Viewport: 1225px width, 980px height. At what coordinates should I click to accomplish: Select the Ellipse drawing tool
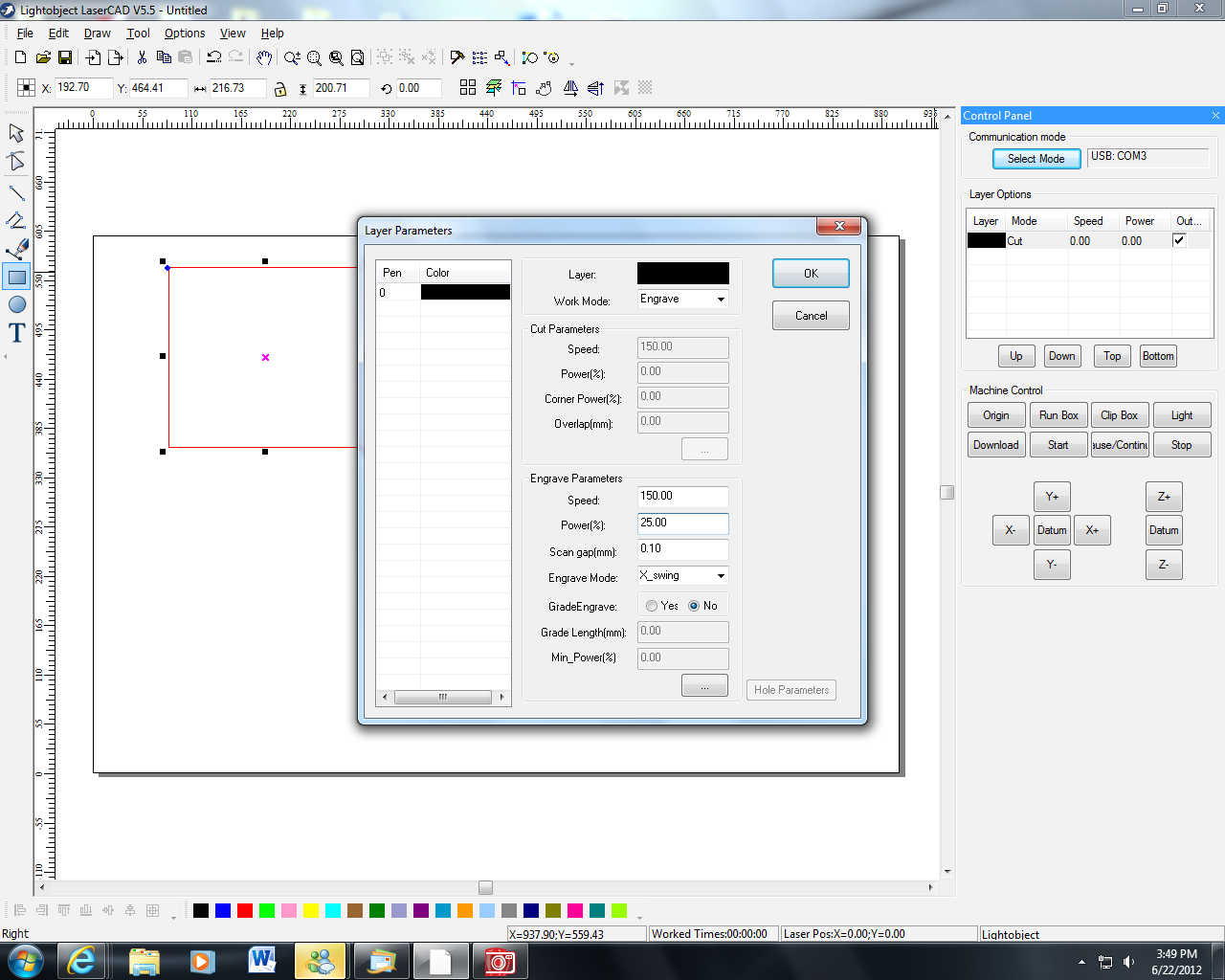tap(16, 304)
